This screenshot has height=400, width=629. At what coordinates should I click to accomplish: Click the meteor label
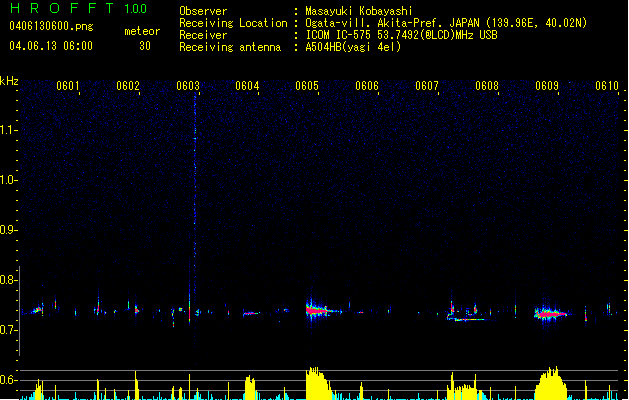(142, 31)
